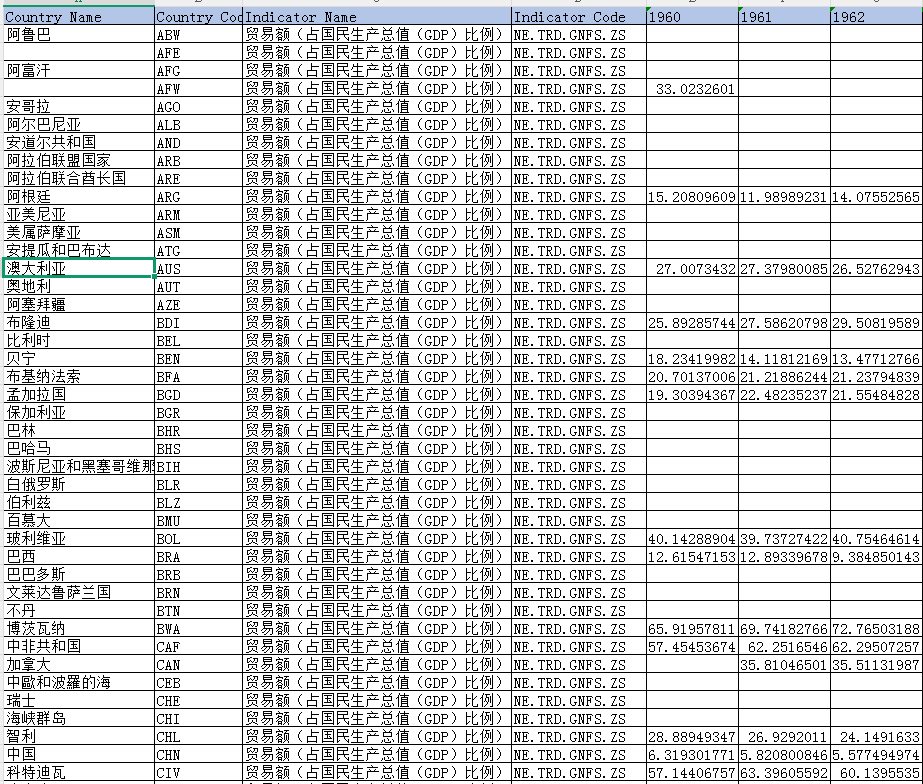Screen dimensions: 923x784
Task: Select the country name cell 中国
Action: tap(78, 755)
